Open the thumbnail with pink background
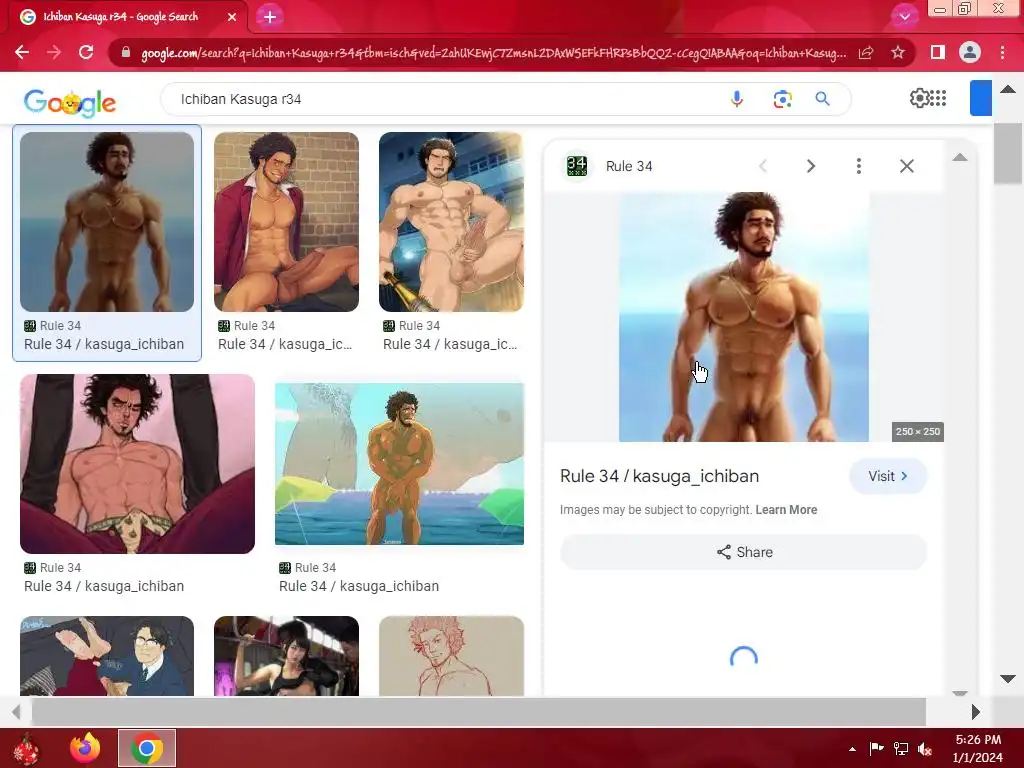Image resolution: width=1024 pixels, height=768 pixels. point(137,464)
